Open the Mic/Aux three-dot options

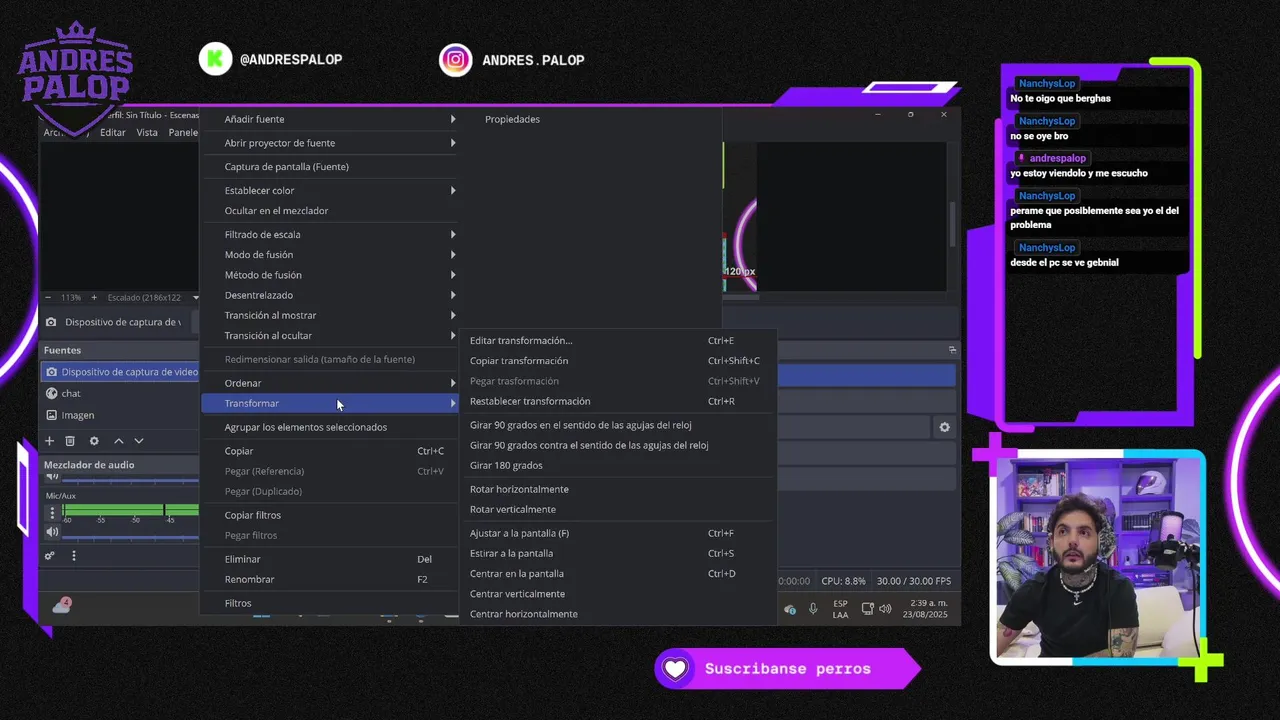tap(52, 513)
